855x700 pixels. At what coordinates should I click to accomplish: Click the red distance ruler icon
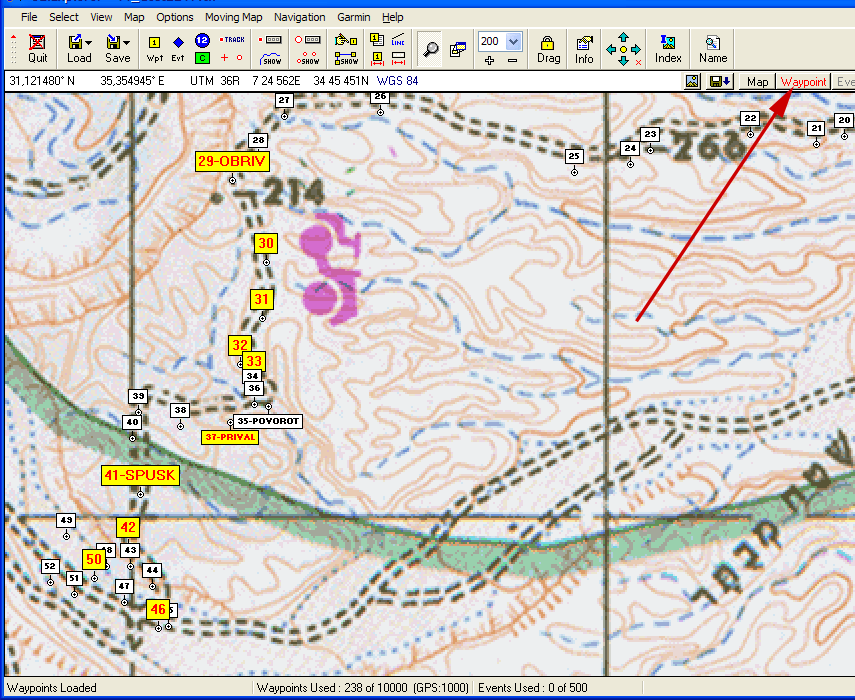(398, 58)
